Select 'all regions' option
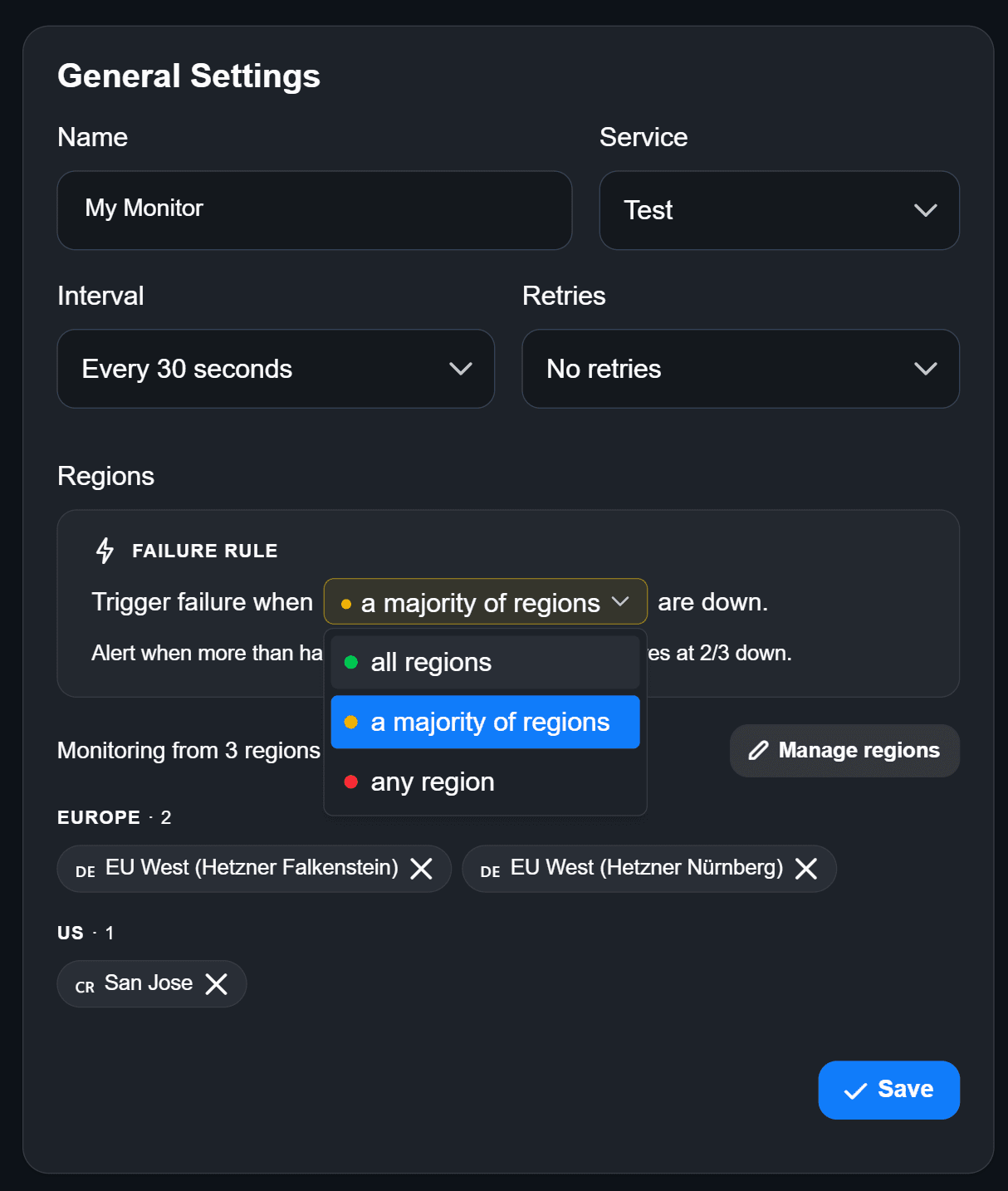This screenshot has width=1008, height=1191. (x=486, y=662)
